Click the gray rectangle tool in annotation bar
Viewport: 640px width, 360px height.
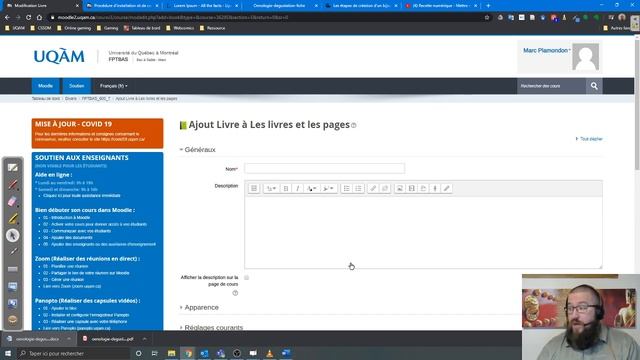[13, 269]
